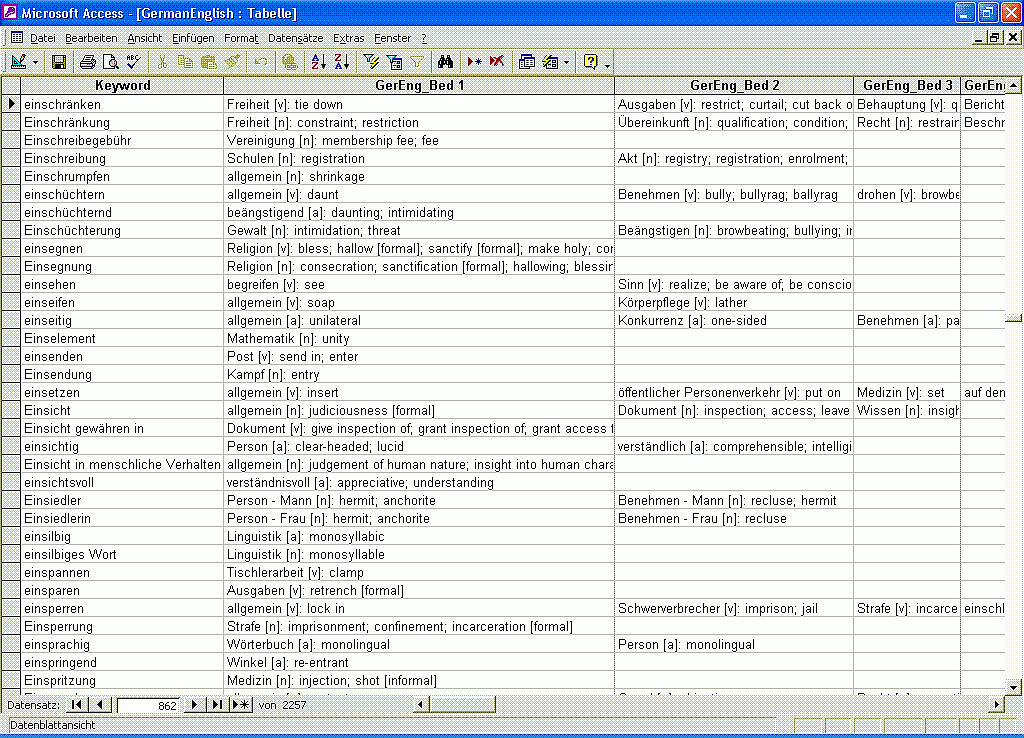Screen dimensions: 1024x738
Task: Open the Bearbeiten menu
Action: (91, 39)
